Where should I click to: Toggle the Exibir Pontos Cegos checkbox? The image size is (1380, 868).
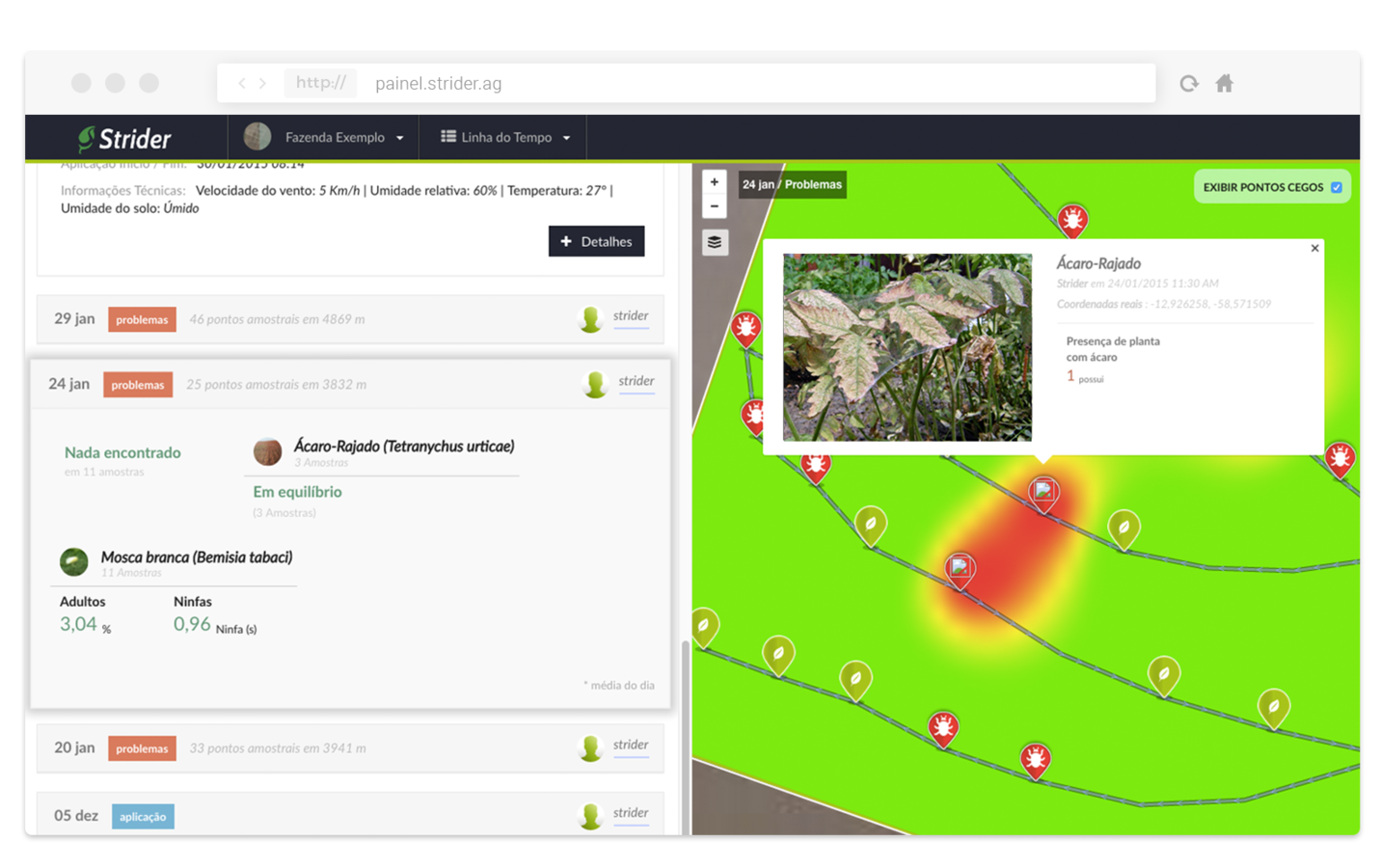coord(1337,187)
